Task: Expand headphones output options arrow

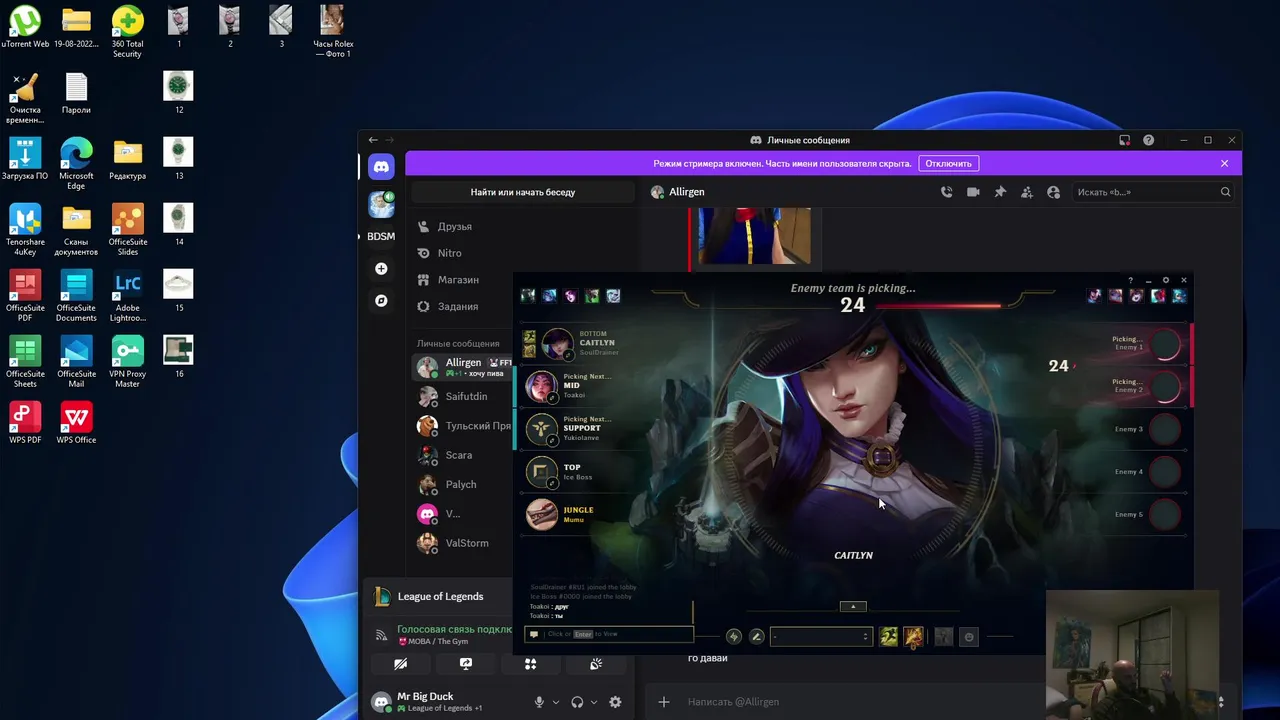Action: pos(593,703)
